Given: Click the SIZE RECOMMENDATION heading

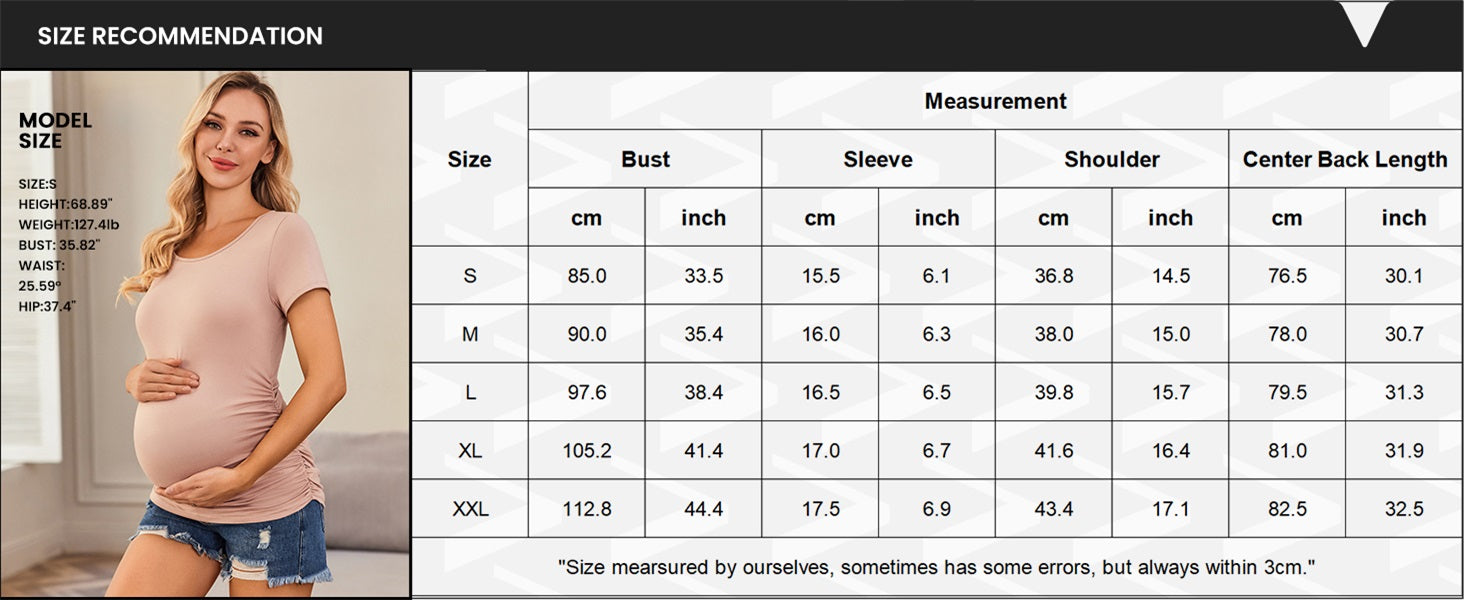Looking at the screenshot, I should (x=180, y=36).
